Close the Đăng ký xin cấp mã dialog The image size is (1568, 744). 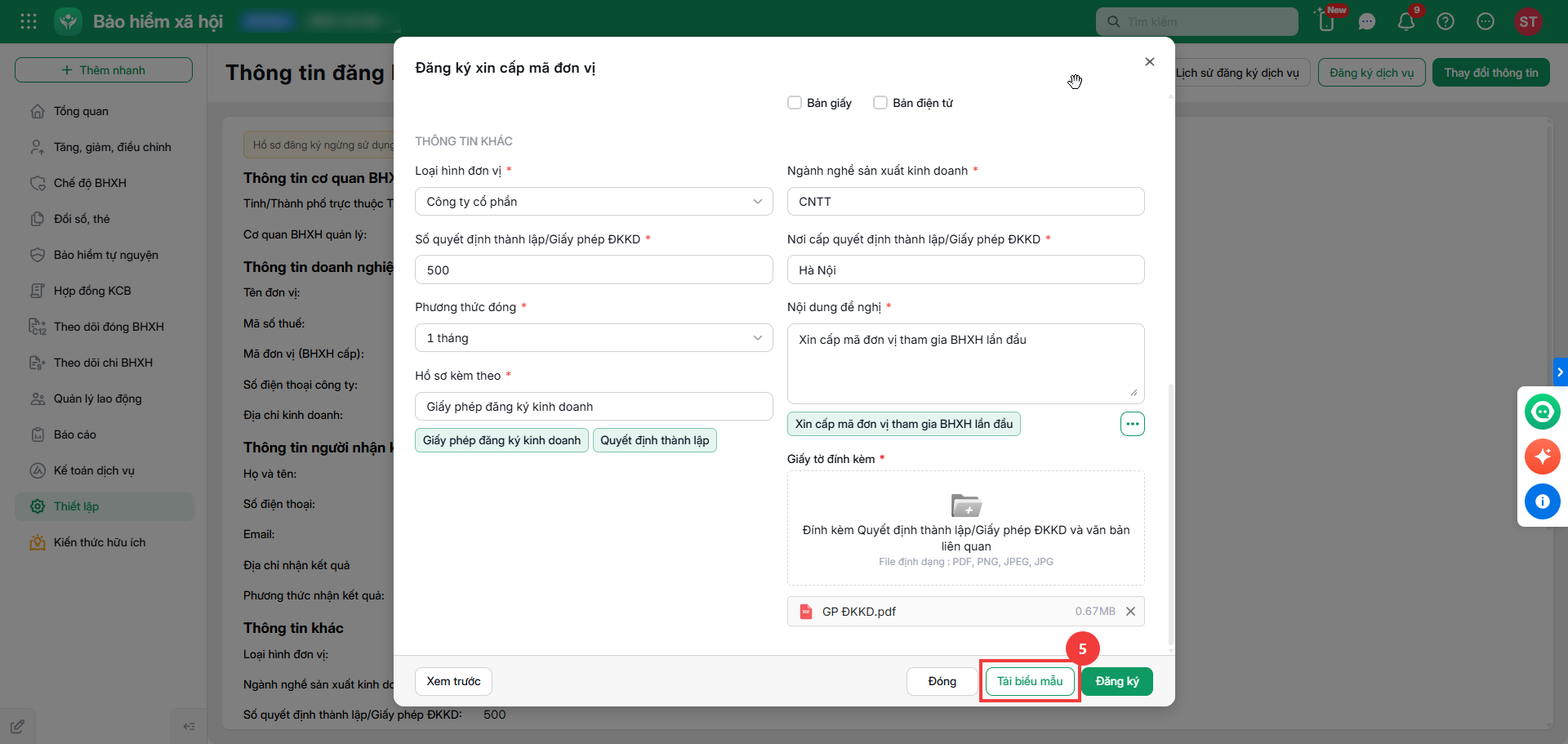(x=1150, y=62)
